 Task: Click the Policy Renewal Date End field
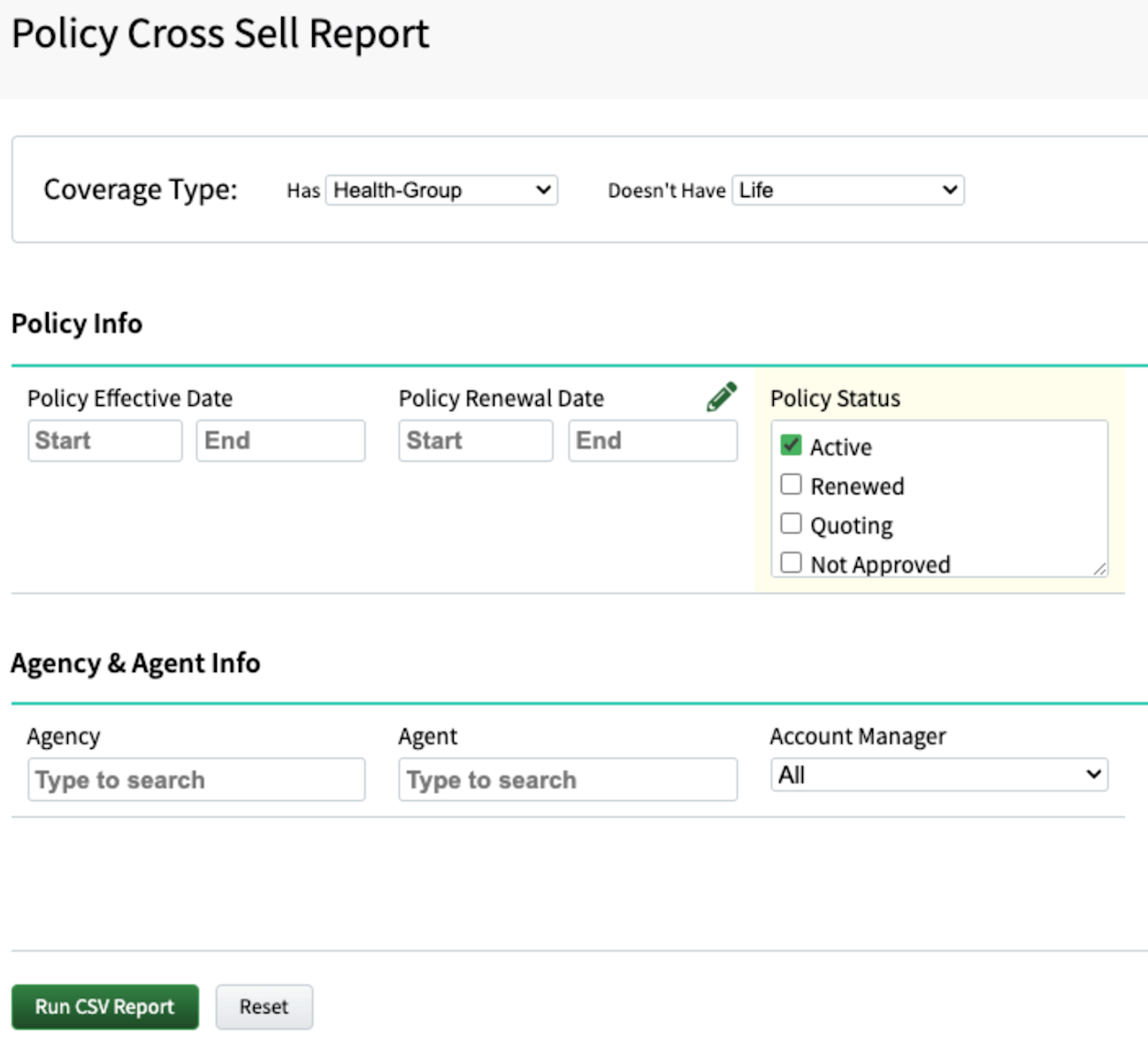[x=652, y=440]
